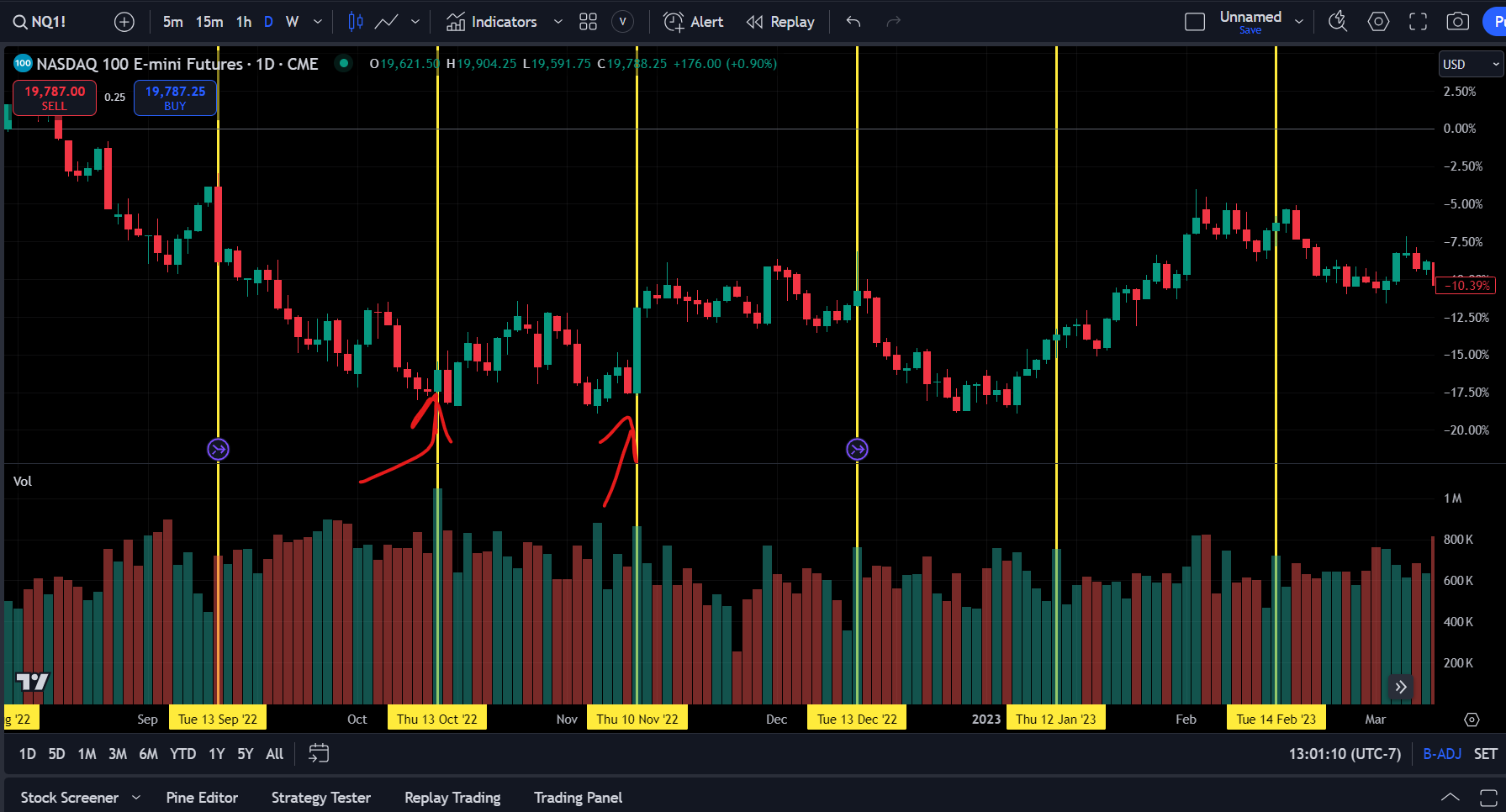Viewport: 1506px width, 812px height.
Task: Open the quick search icon
Action: 1338,22
